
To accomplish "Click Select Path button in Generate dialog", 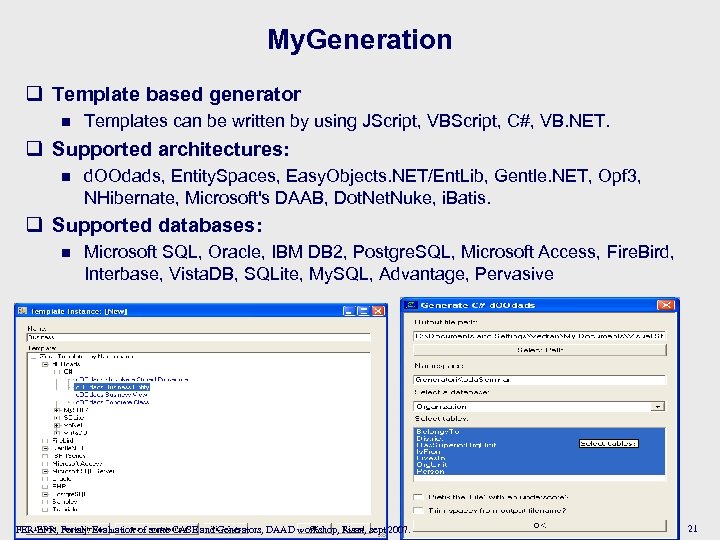I will 540,350.
